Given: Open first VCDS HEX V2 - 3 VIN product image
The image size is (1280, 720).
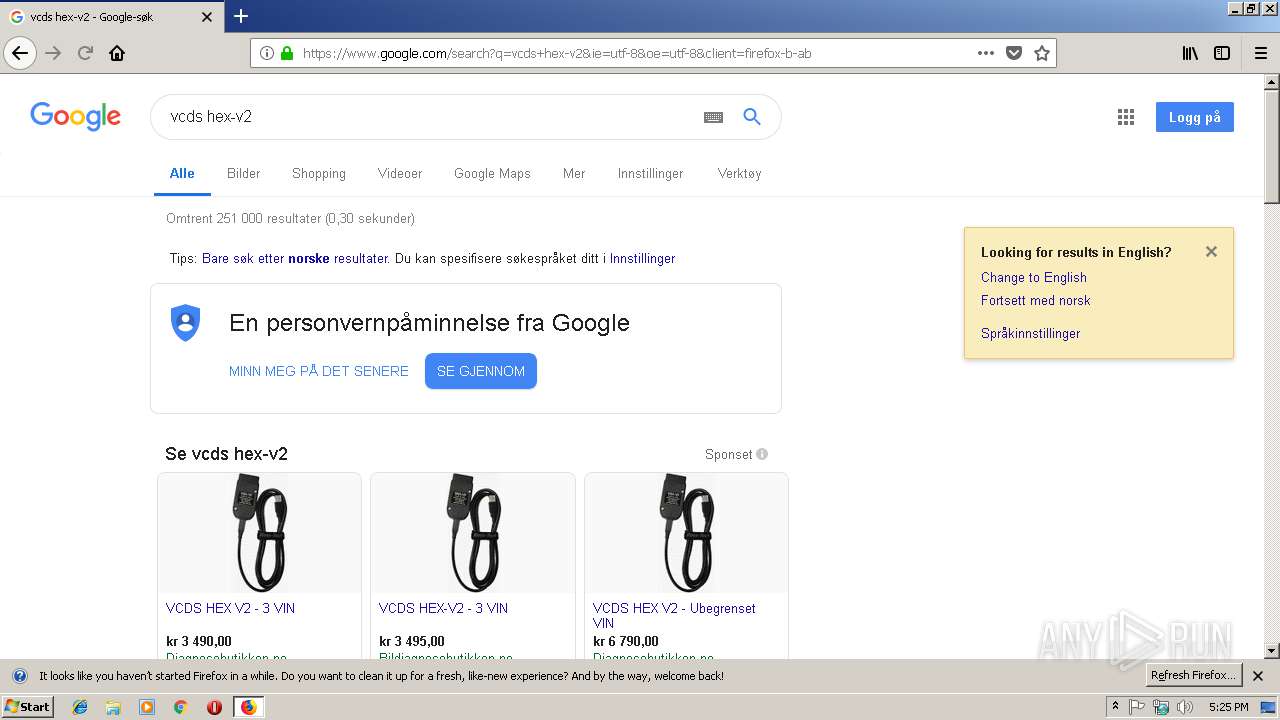Looking at the screenshot, I should pyautogui.click(x=259, y=533).
